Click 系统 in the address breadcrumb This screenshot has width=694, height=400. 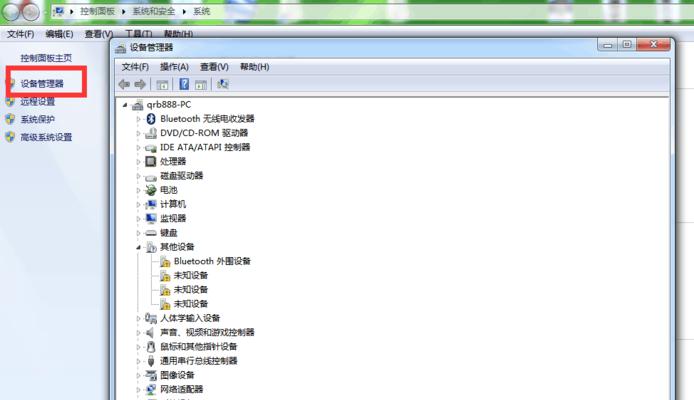(201, 12)
